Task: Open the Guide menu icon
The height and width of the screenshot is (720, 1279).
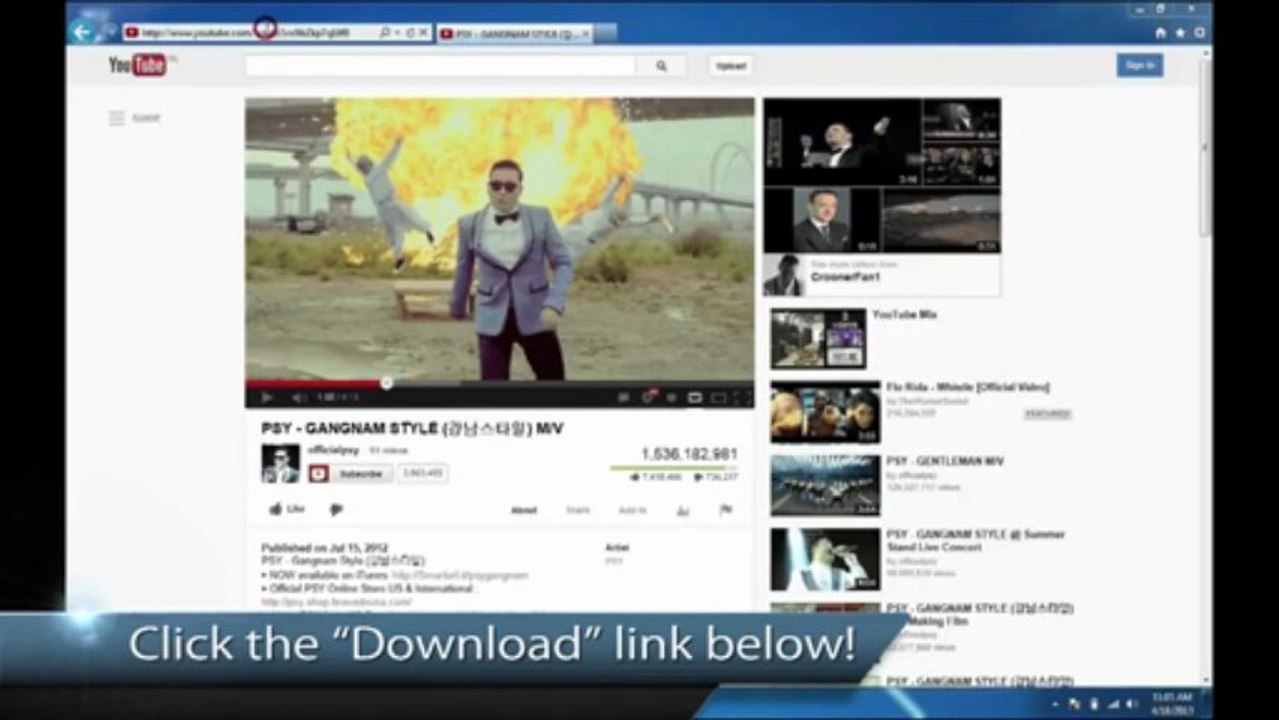Action: point(117,118)
